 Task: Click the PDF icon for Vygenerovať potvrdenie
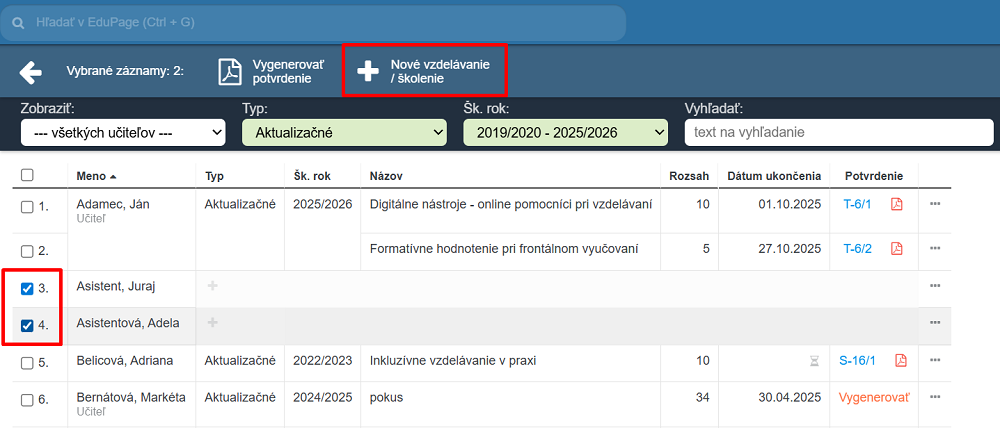point(231,72)
